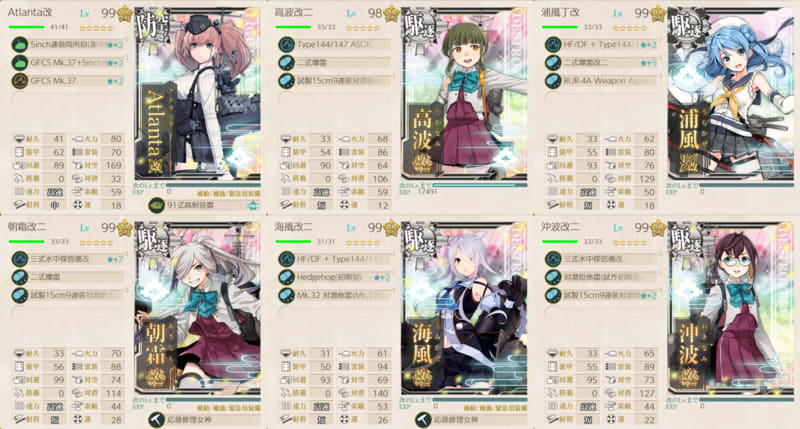Viewport: 800px width, 429px height.
Task: Click the 応急修理女神 icon under 朝霜改二
Action: [x=156, y=420]
